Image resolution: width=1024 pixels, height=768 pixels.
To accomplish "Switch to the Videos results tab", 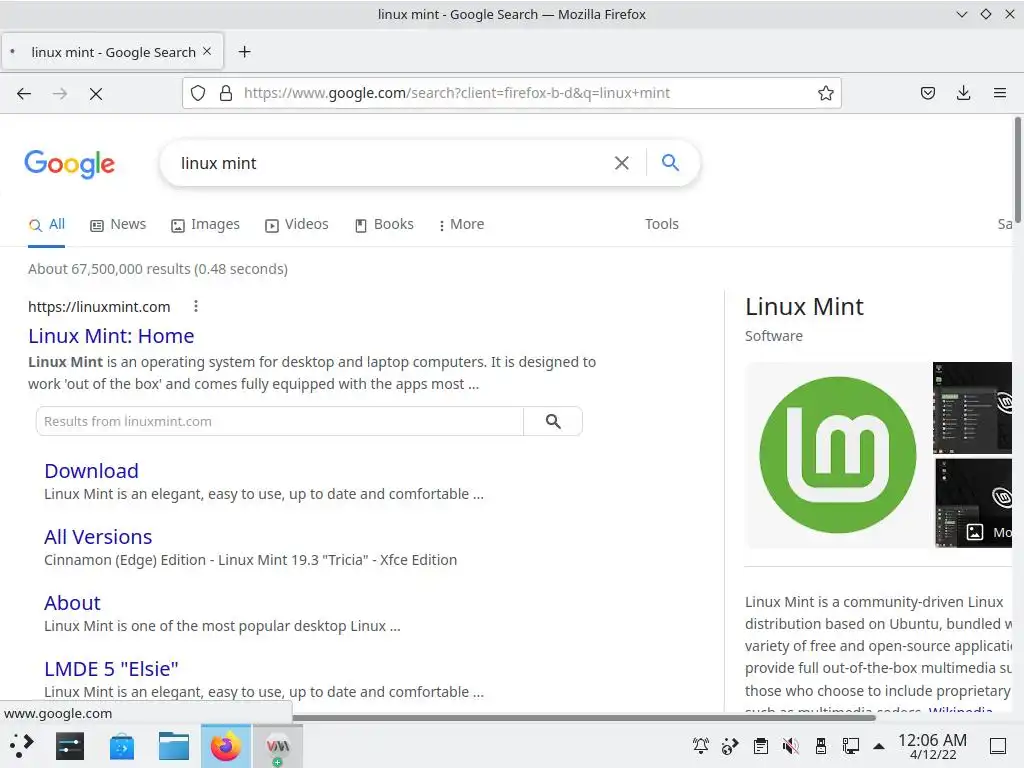I will point(297,224).
